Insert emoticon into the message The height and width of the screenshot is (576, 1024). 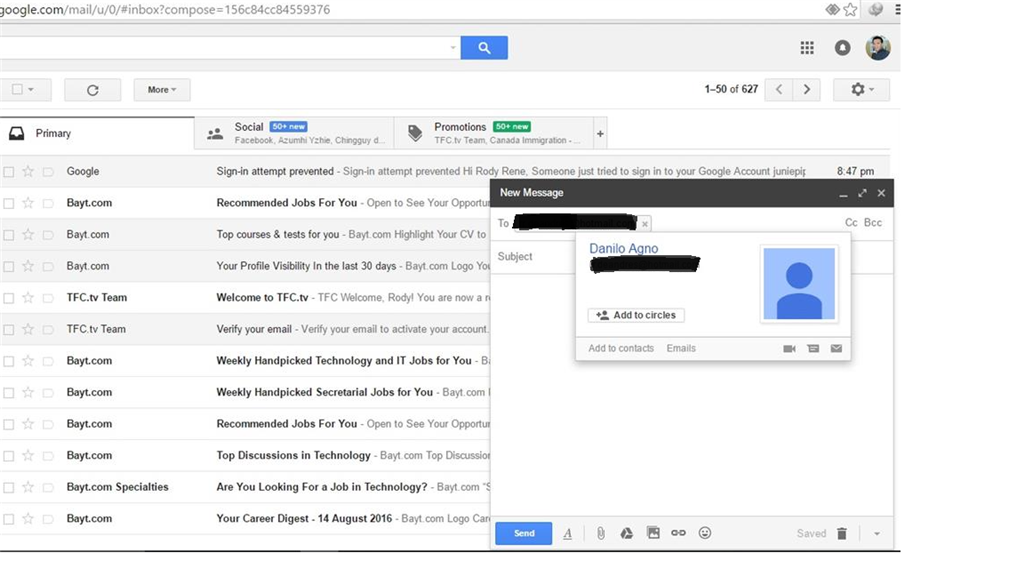coord(705,533)
